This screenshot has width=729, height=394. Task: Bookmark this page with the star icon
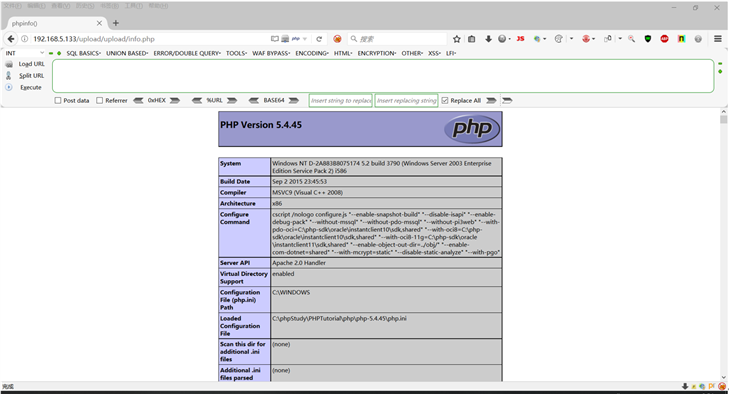point(457,39)
